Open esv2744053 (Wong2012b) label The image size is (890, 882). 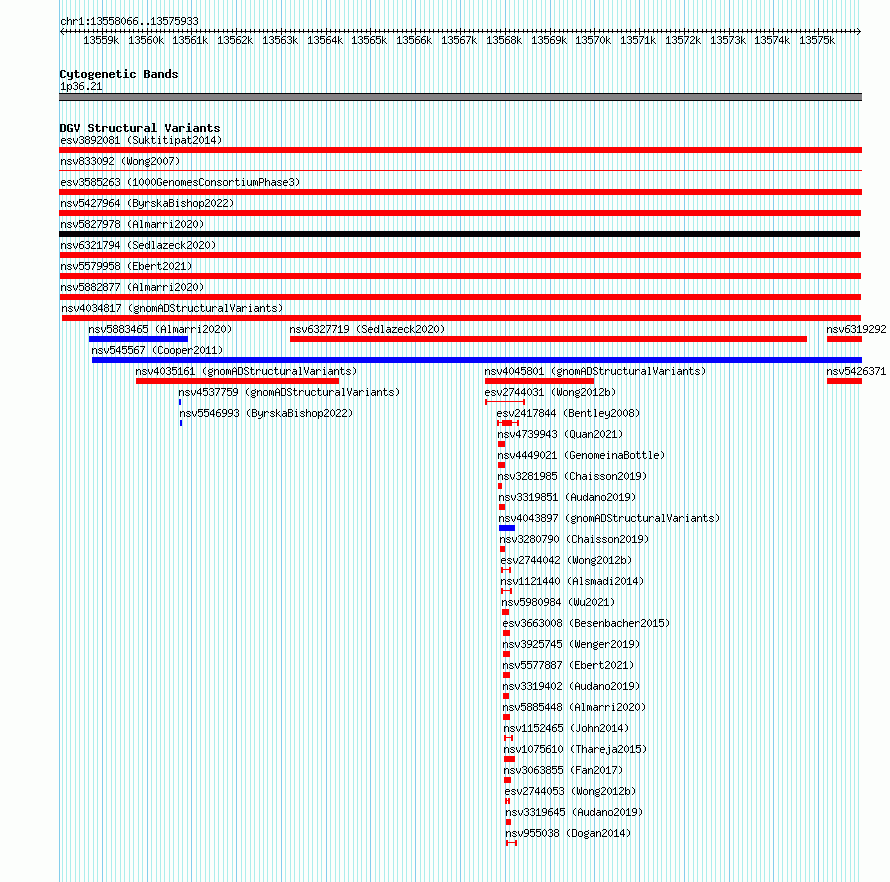pos(570,791)
